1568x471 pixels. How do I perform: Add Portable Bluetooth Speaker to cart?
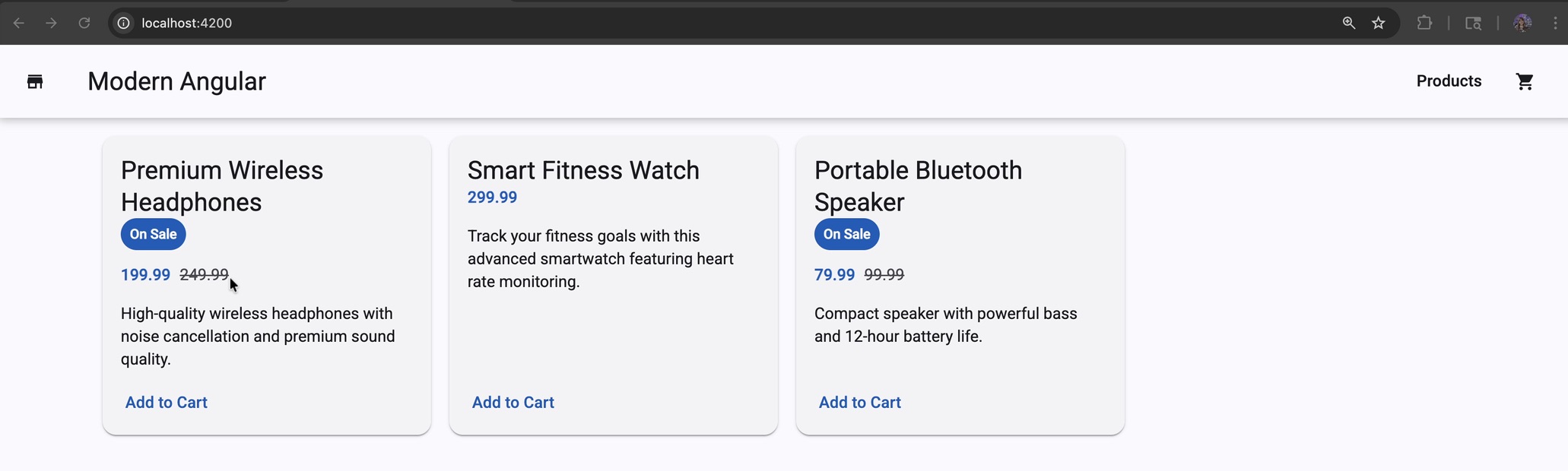tap(859, 402)
